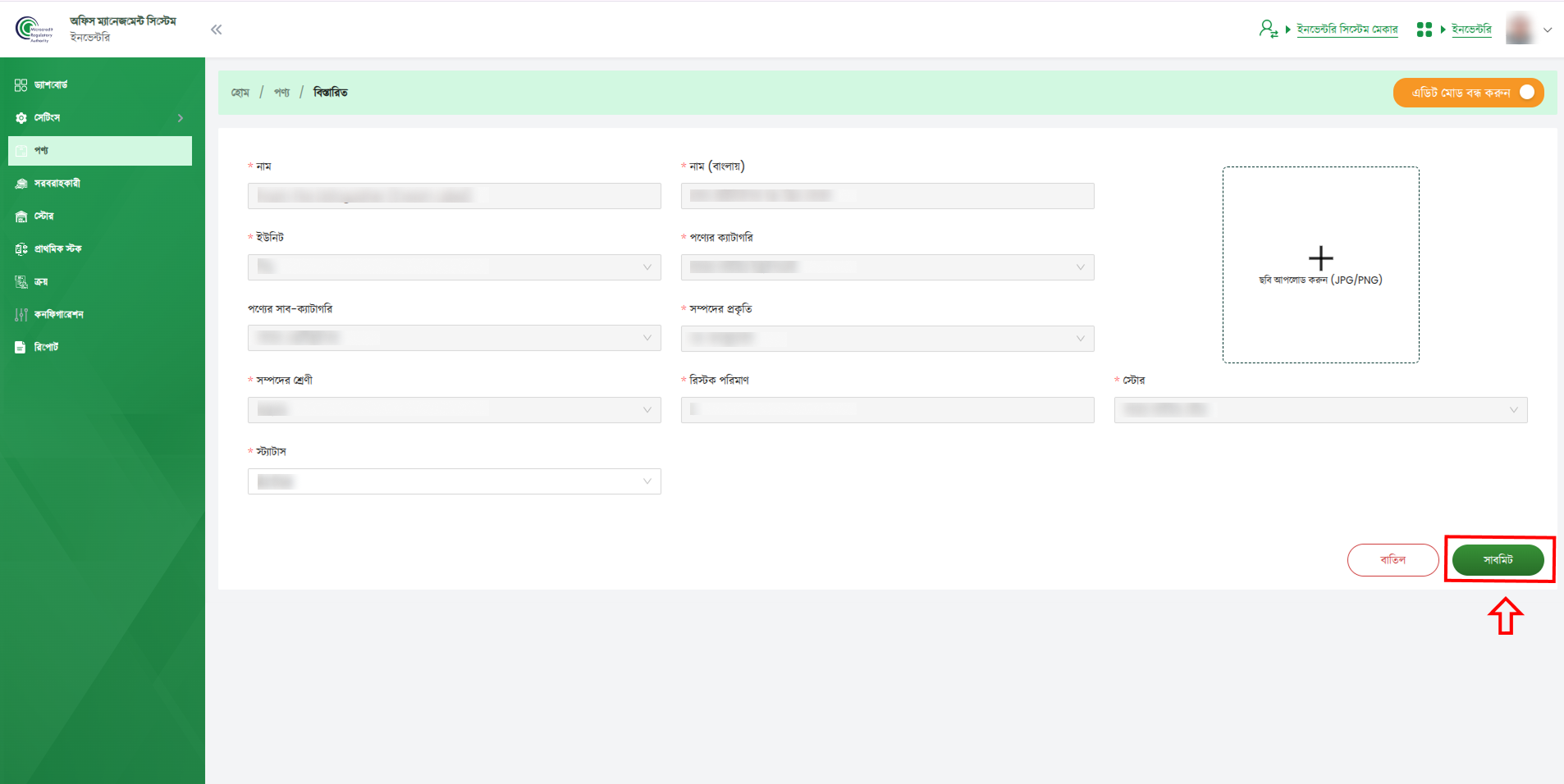
Task: Open the product category dropdown
Action: pos(887,267)
